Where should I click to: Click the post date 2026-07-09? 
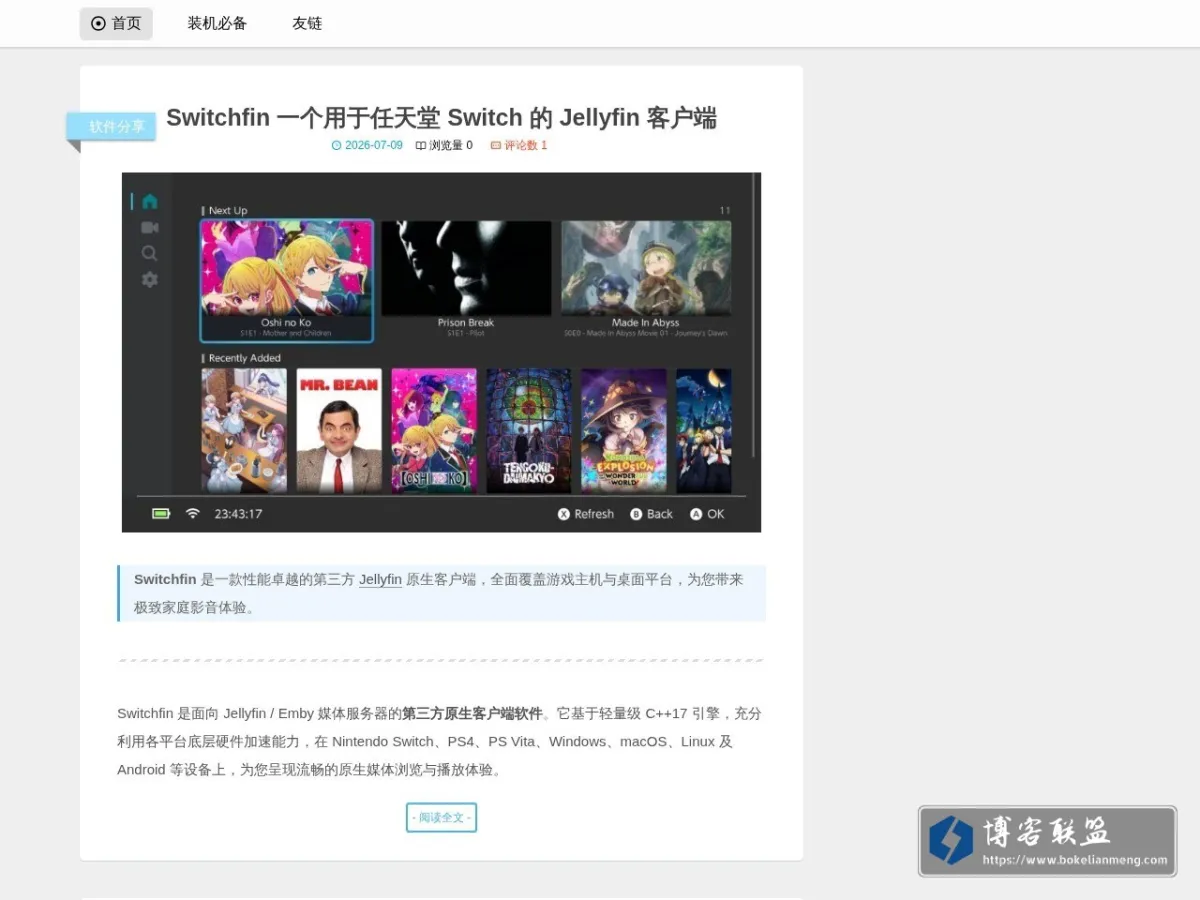pyautogui.click(x=367, y=145)
